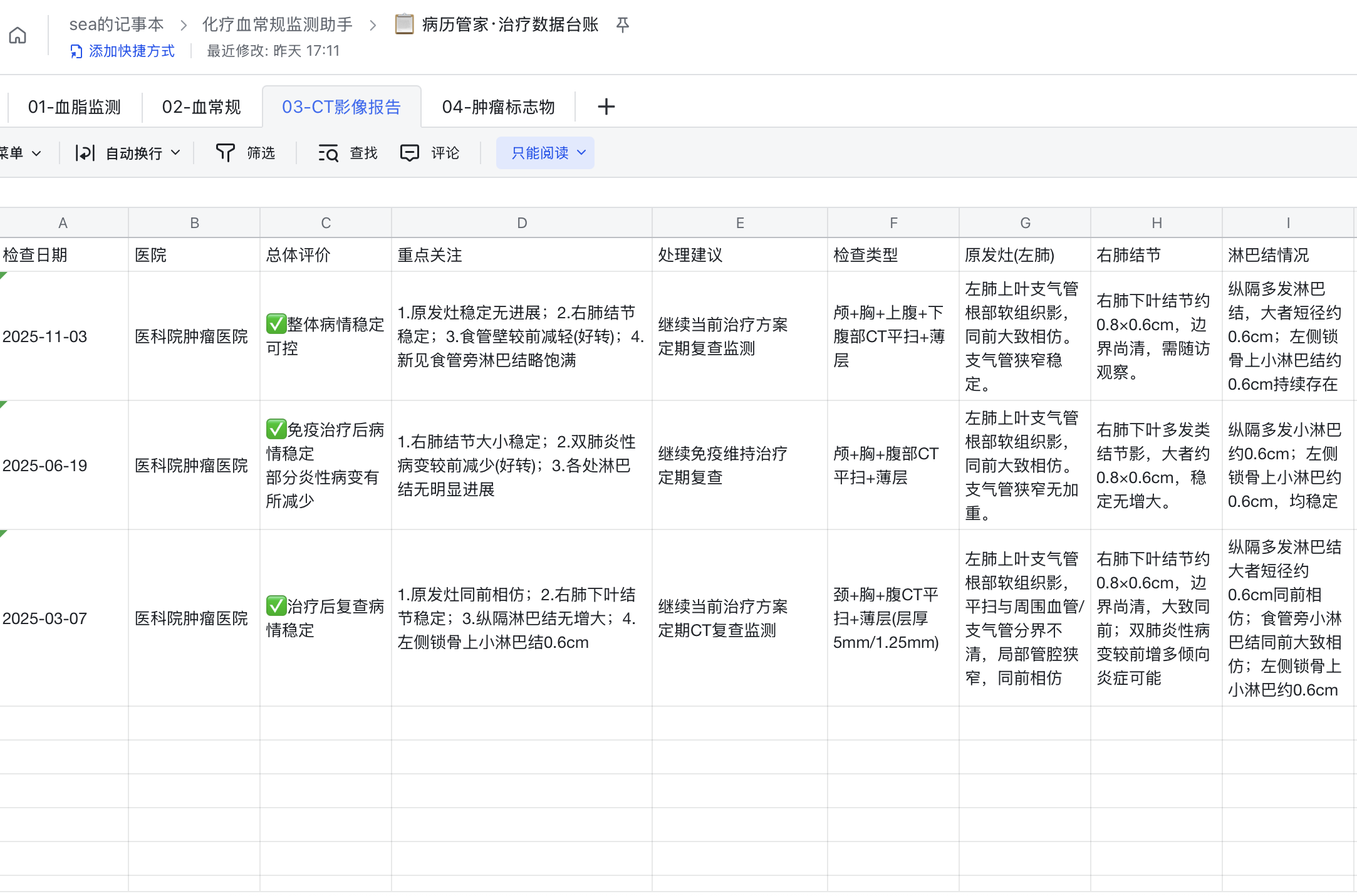The width and height of the screenshot is (1357, 896).
Task: Switch to 02-血常规 tab
Action: click(x=201, y=107)
